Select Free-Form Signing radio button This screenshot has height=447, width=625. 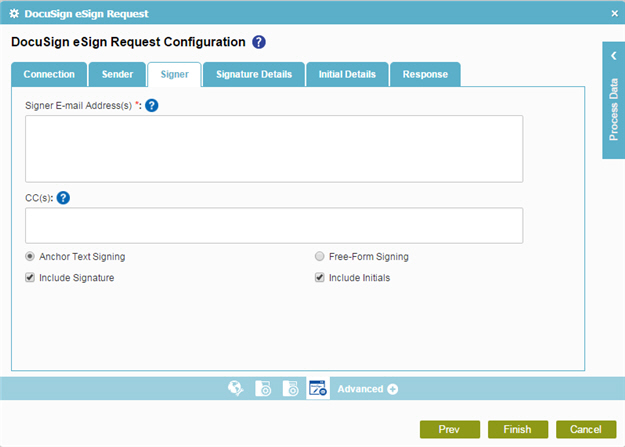coord(320,256)
